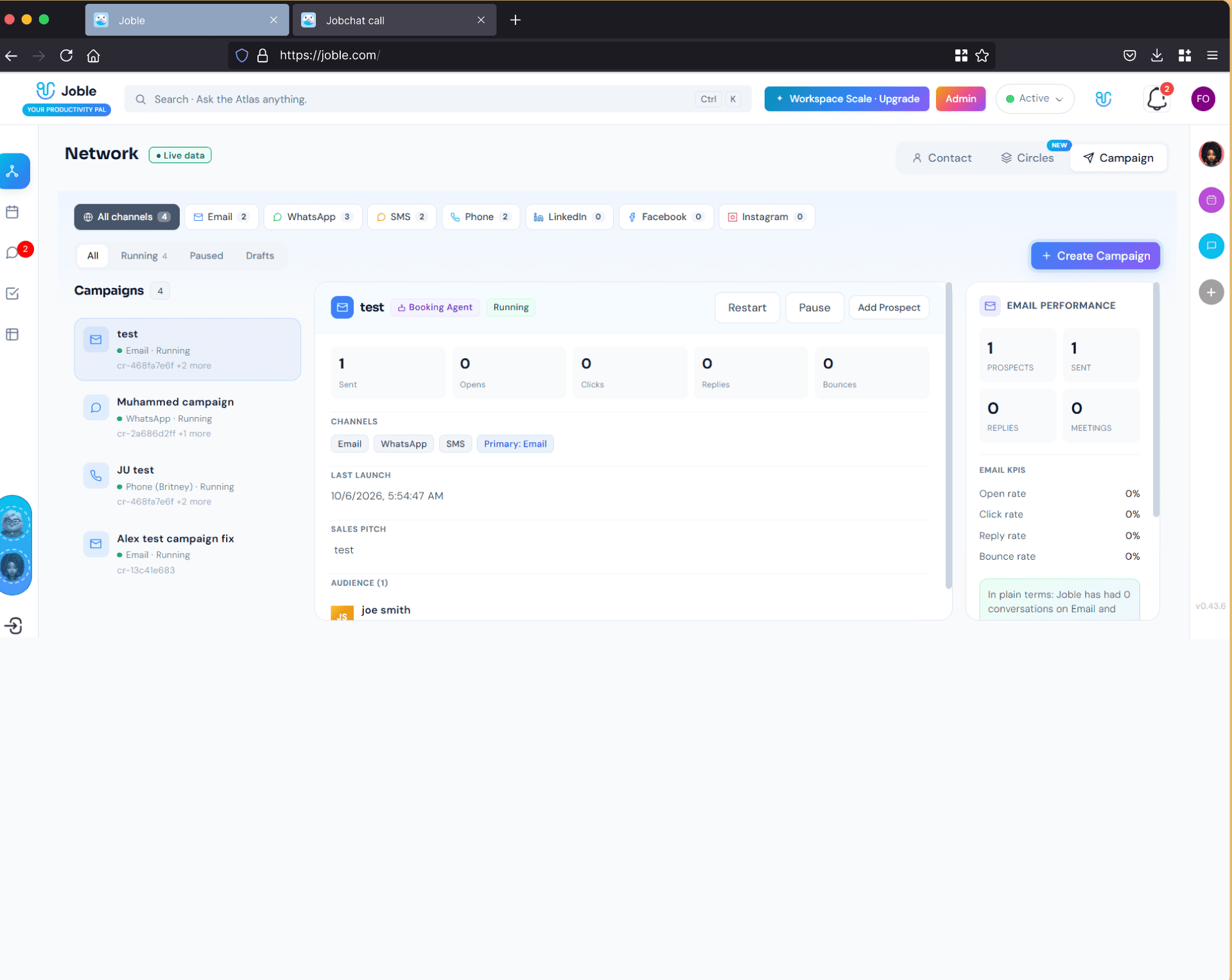Select the Campaign tab

point(1118,158)
